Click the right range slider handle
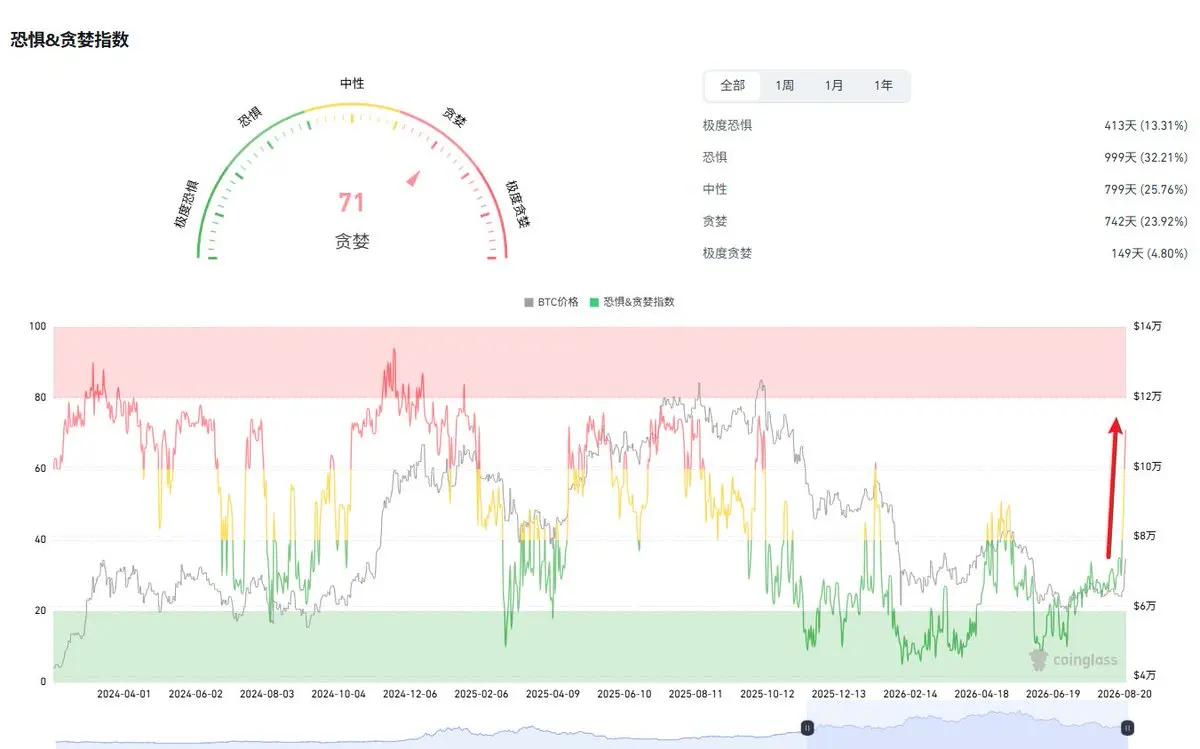This screenshot has width=1200, height=749. [x=1127, y=727]
